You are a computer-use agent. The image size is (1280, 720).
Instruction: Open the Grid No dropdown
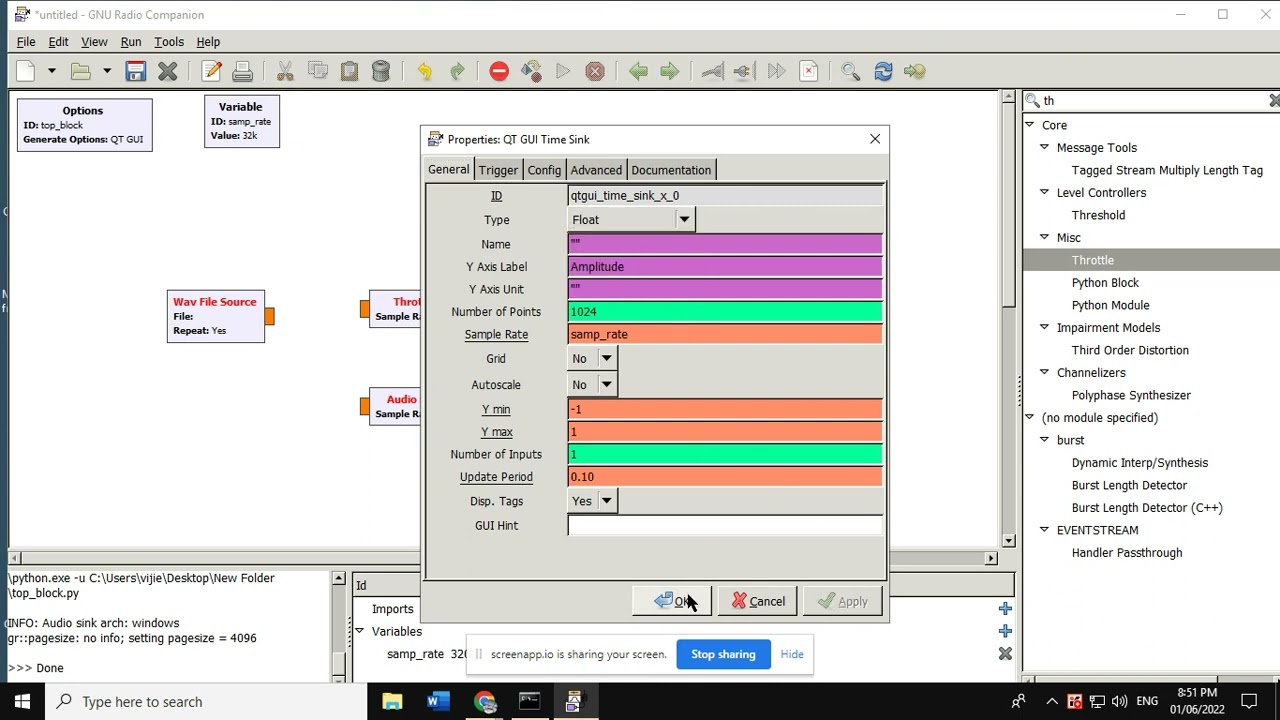pyautogui.click(x=606, y=359)
